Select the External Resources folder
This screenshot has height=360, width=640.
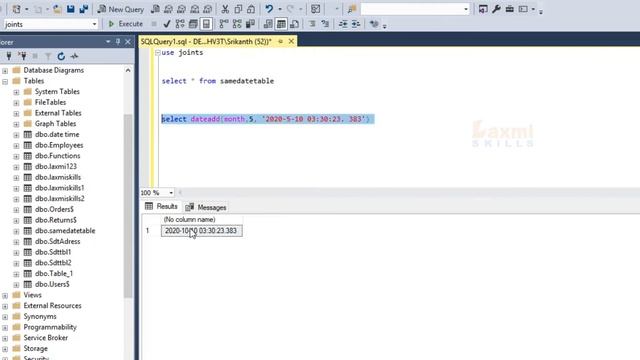[52, 306]
